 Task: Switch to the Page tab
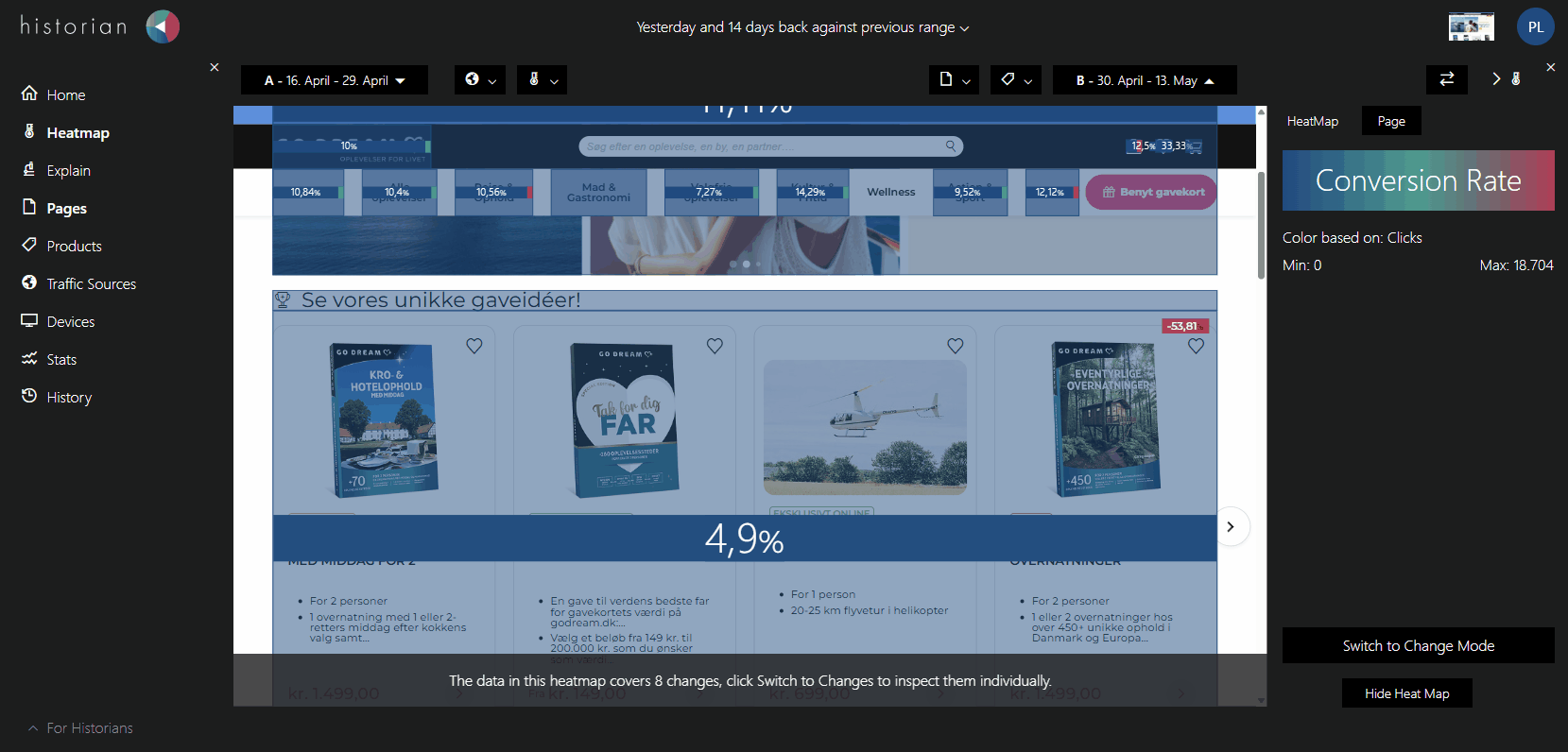(1390, 121)
